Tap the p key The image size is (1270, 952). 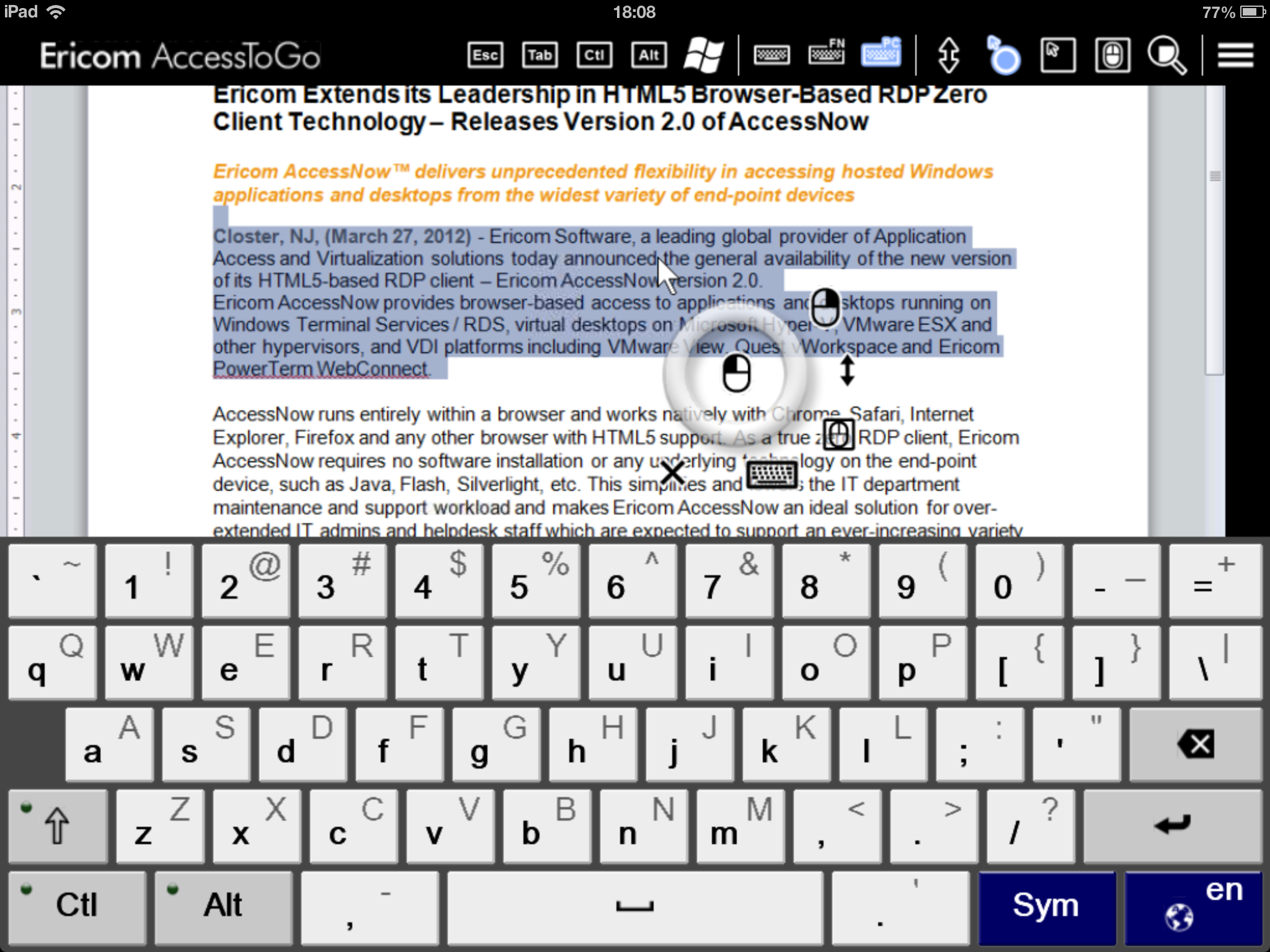(923, 662)
